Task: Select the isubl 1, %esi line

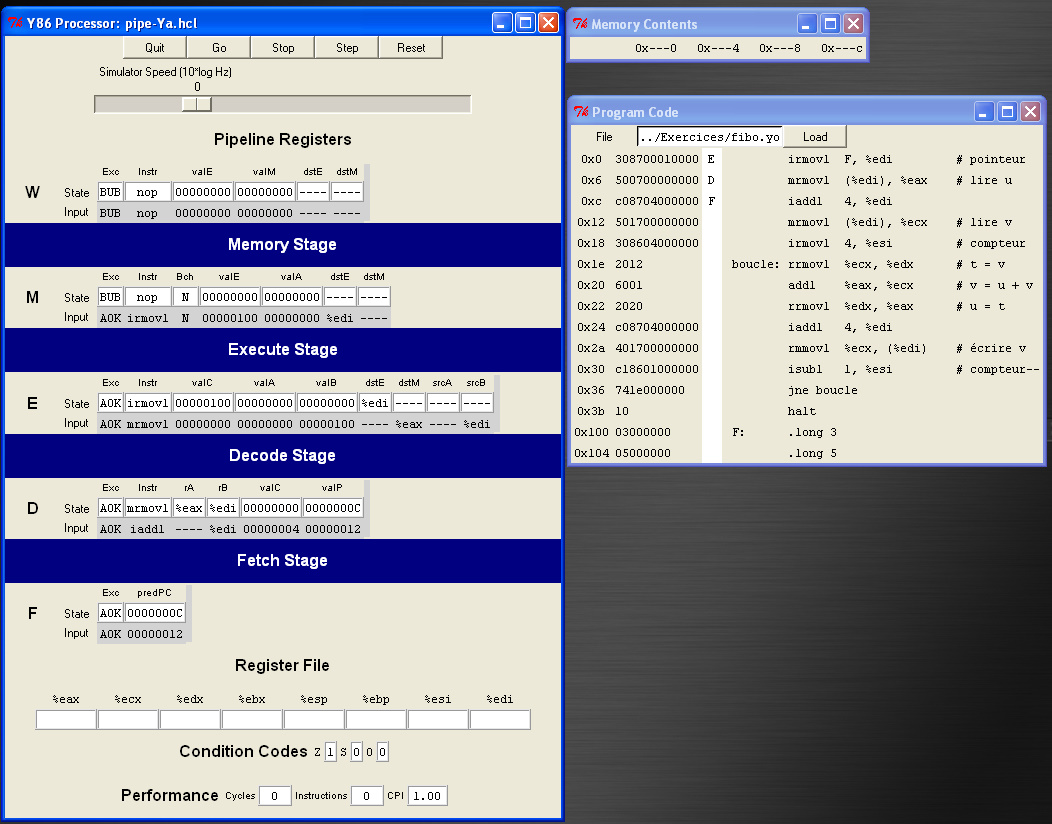Action: [807, 369]
